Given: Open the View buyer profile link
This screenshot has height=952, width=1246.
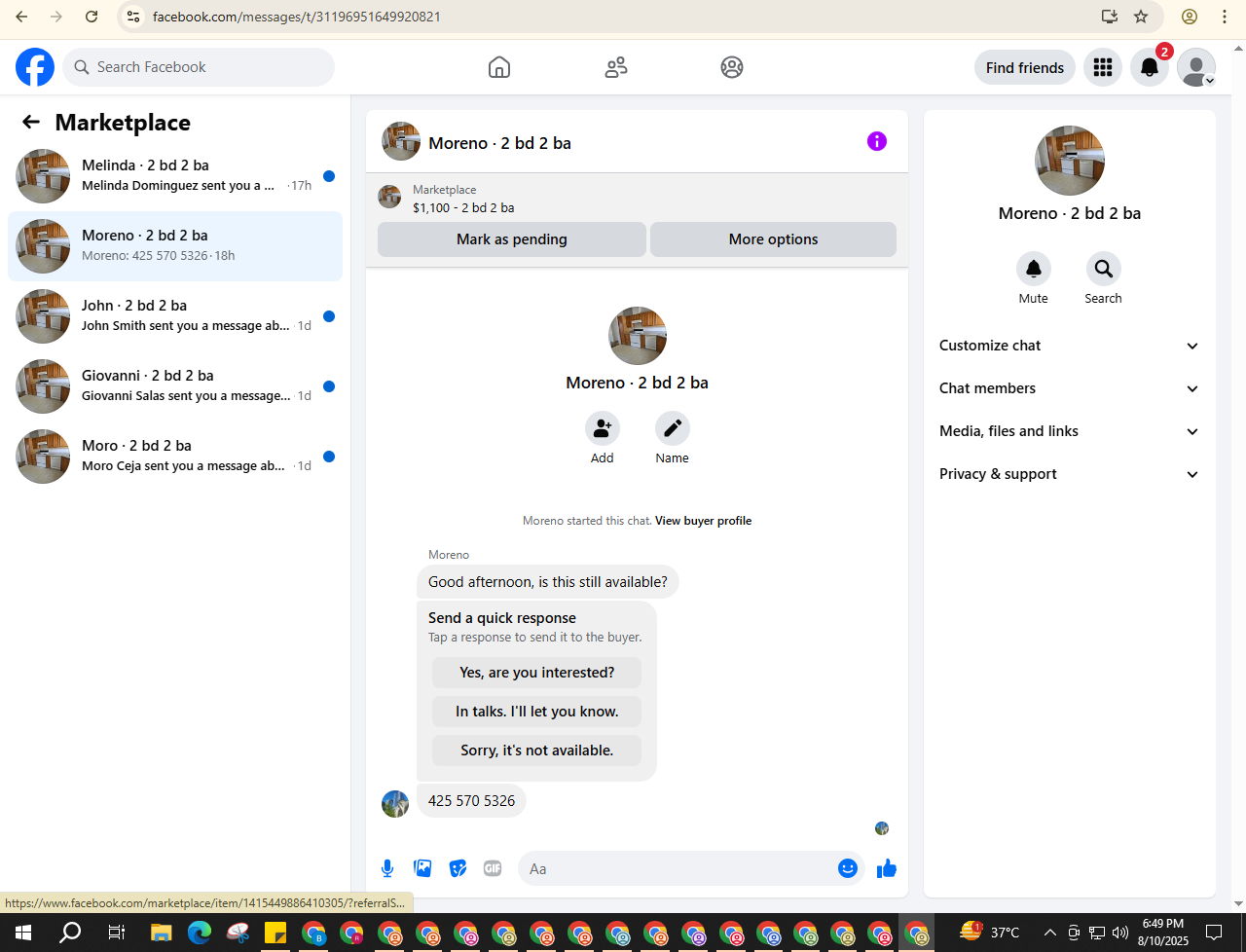Looking at the screenshot, I should pyautogui.click(x=704, y=521).
